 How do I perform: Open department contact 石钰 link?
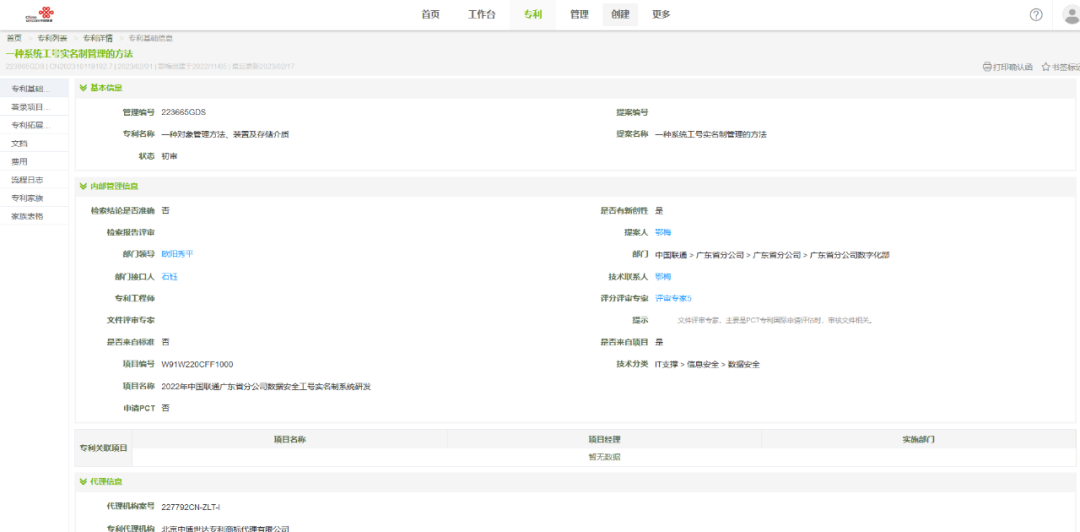pyautogui.click(x=169, y=276)
